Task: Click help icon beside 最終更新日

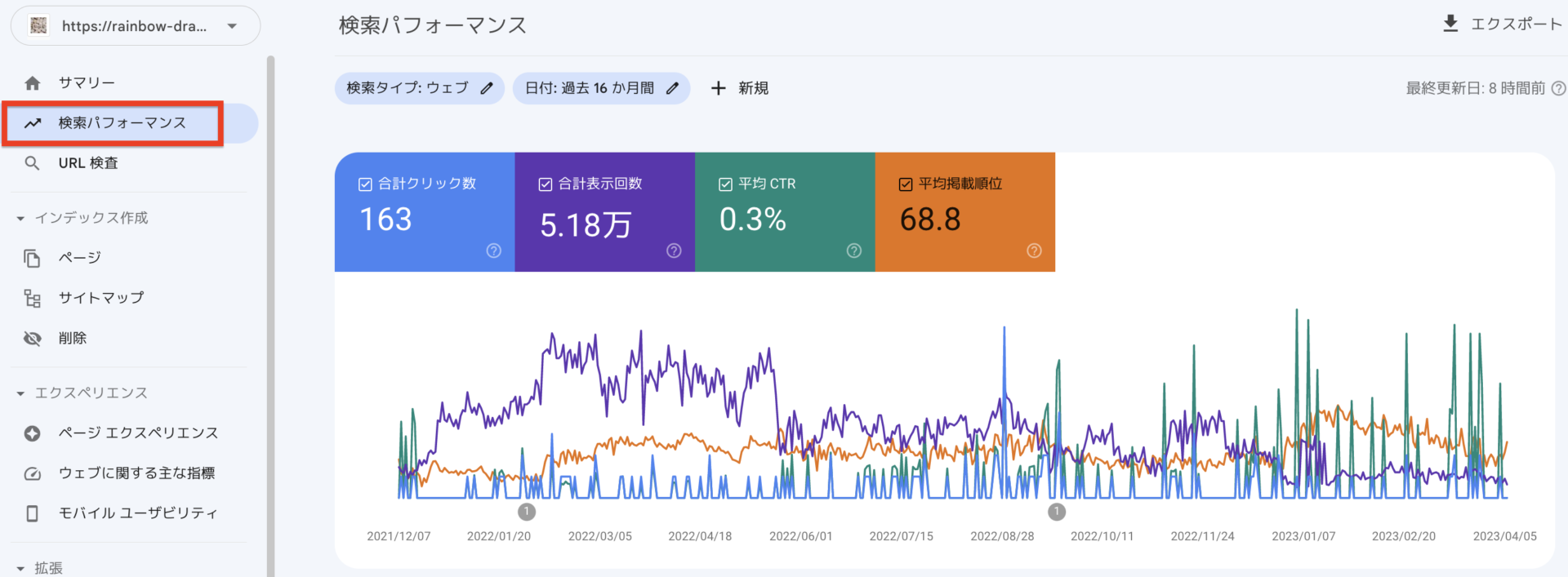Action: 1558,88
